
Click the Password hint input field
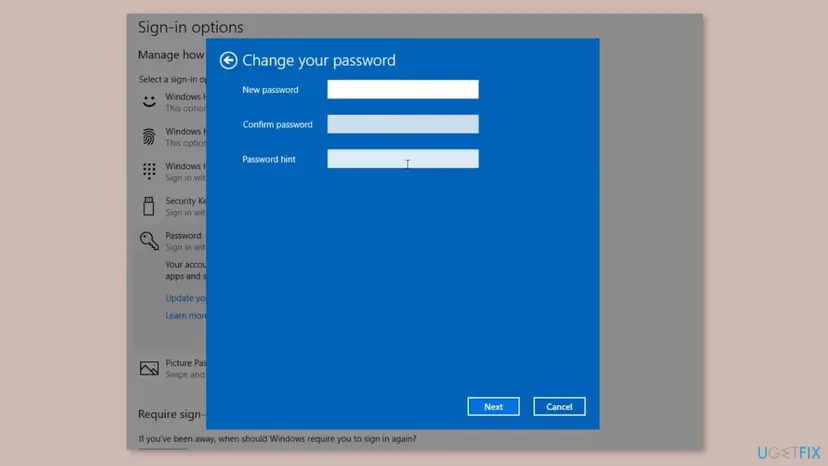pos(403,159)
